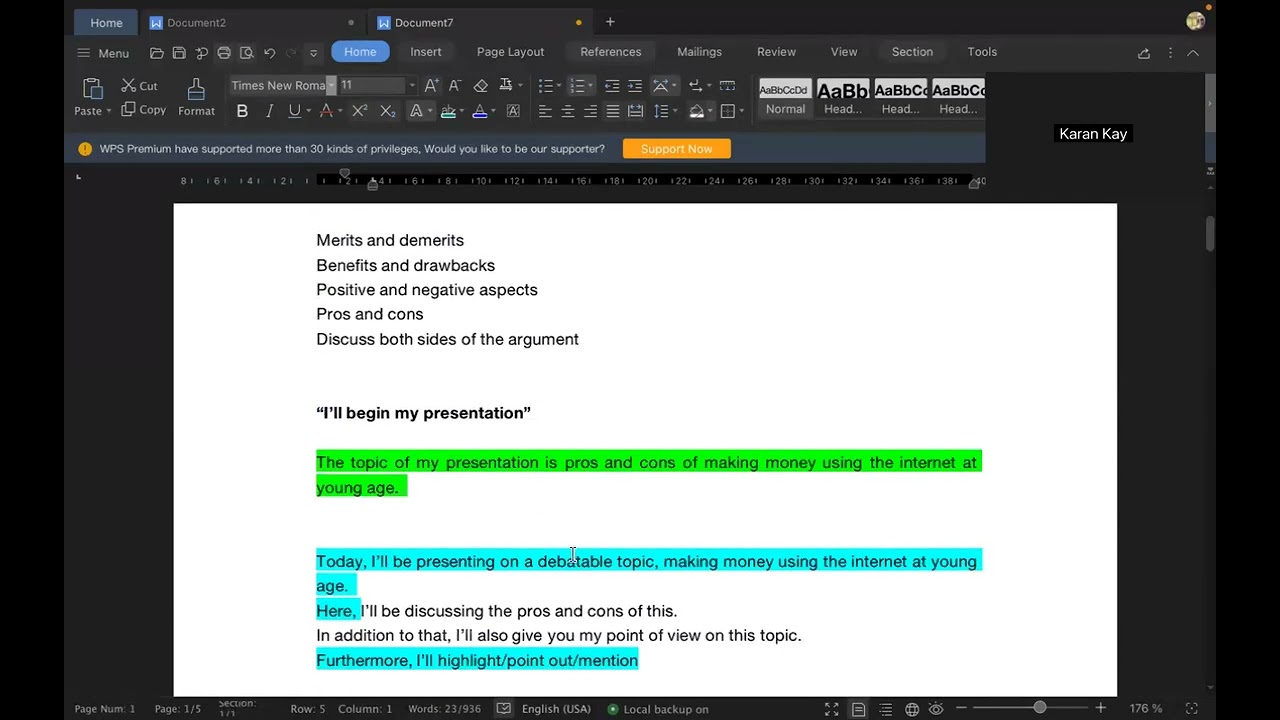Screen dimensions: 1280x720
Task: Expand the bullet list dropdown arrow
Action: point(560,86)
